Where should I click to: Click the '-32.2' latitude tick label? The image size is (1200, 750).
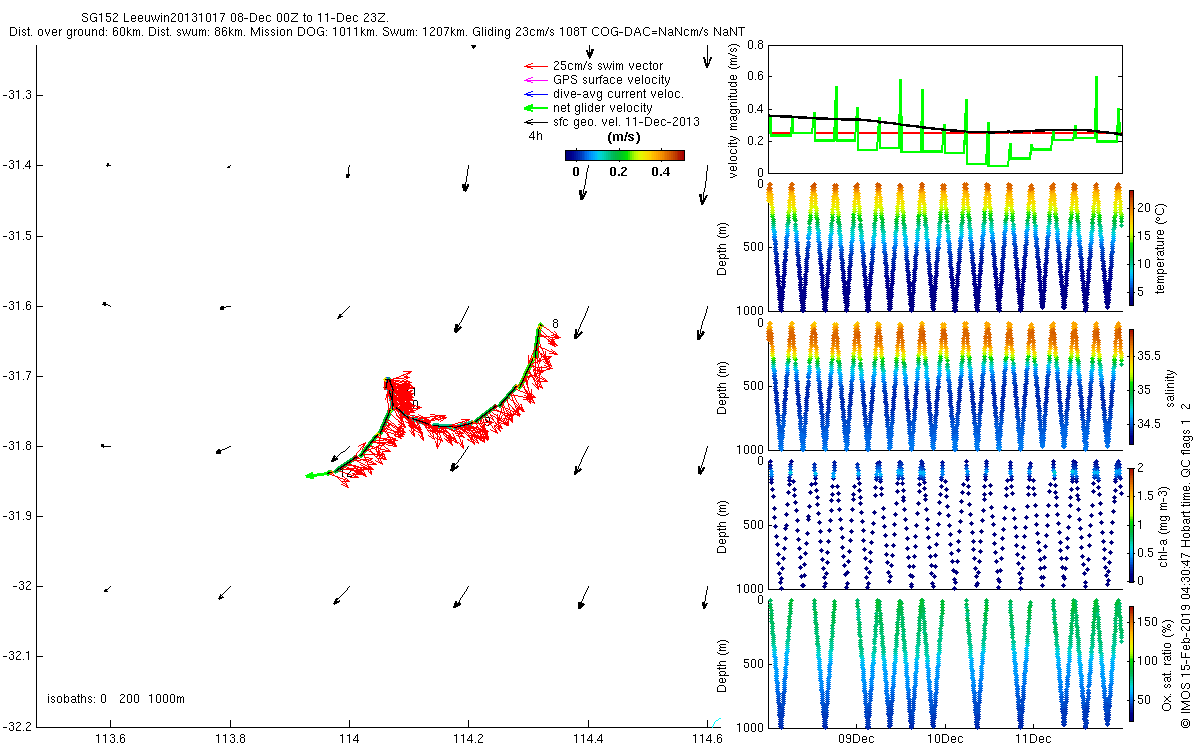point(17,725)
